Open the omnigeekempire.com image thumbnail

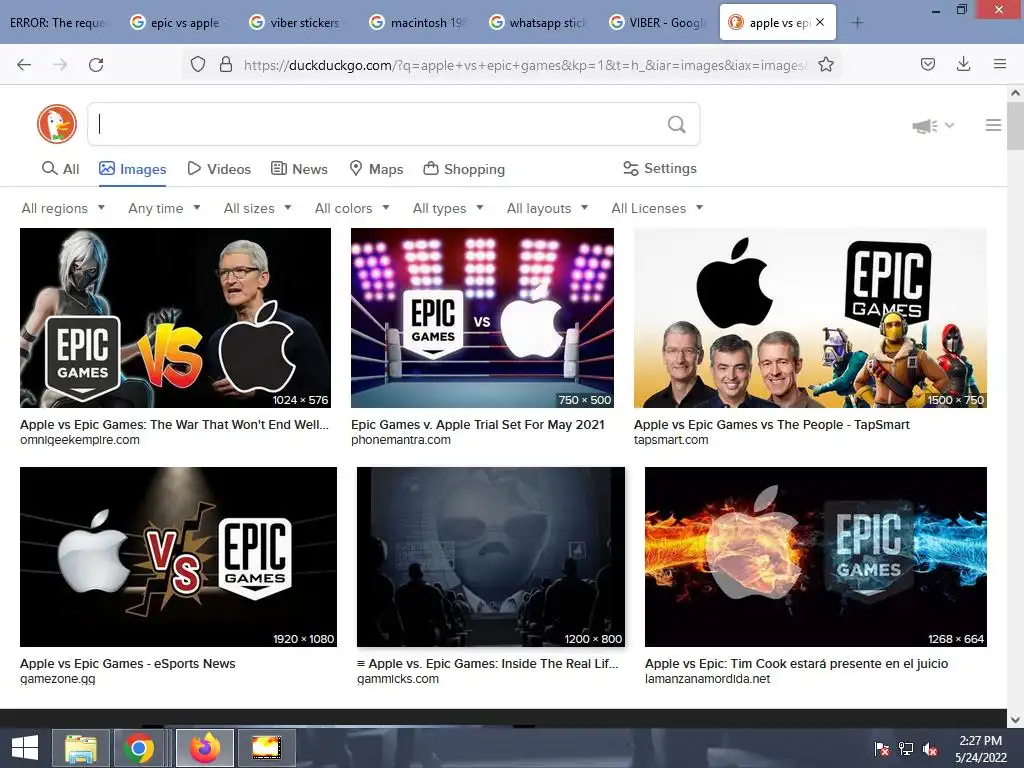coord(175,318)
